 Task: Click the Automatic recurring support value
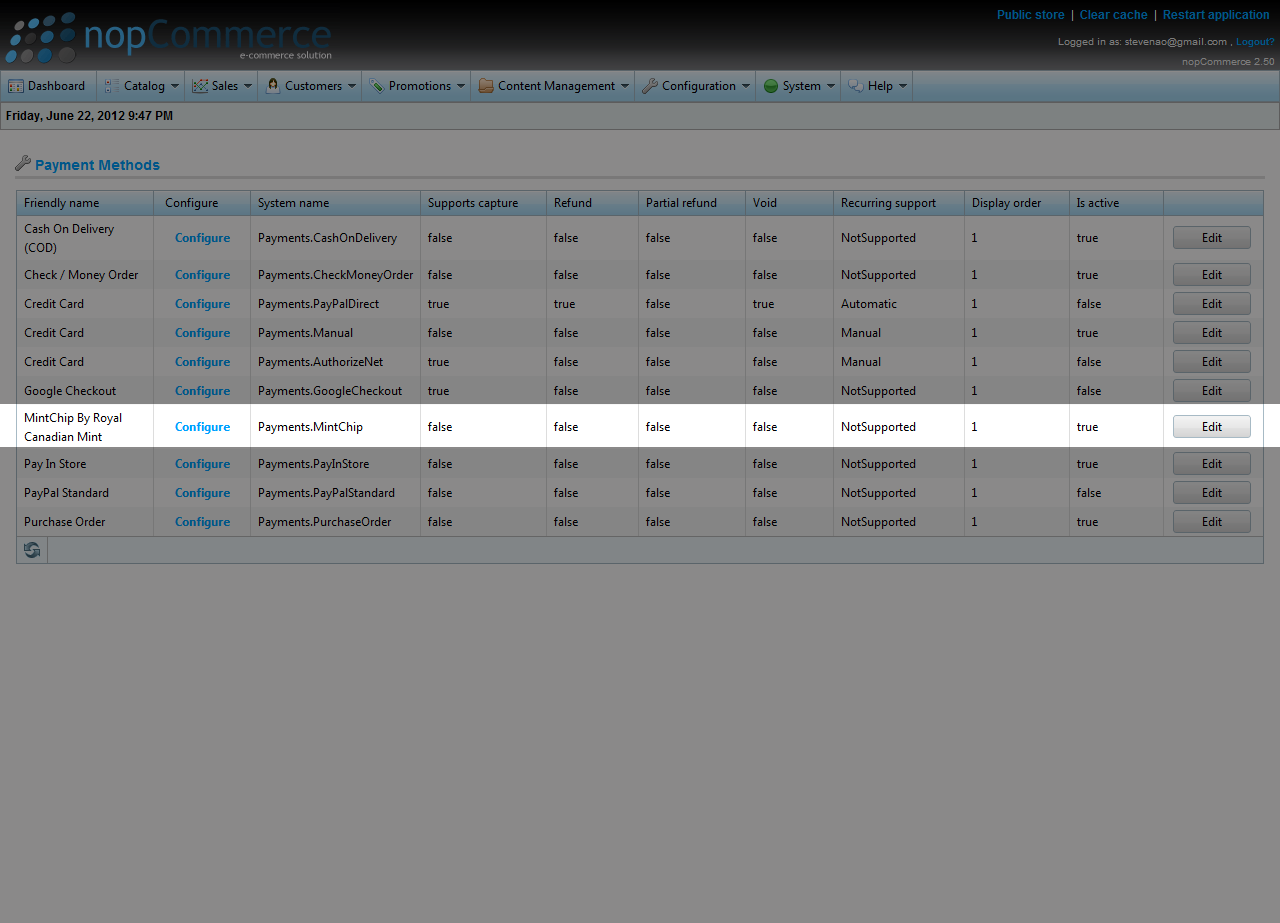coord(869,304)
